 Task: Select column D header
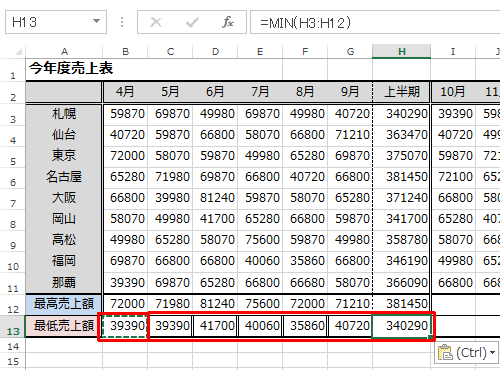tap(215, 52)
